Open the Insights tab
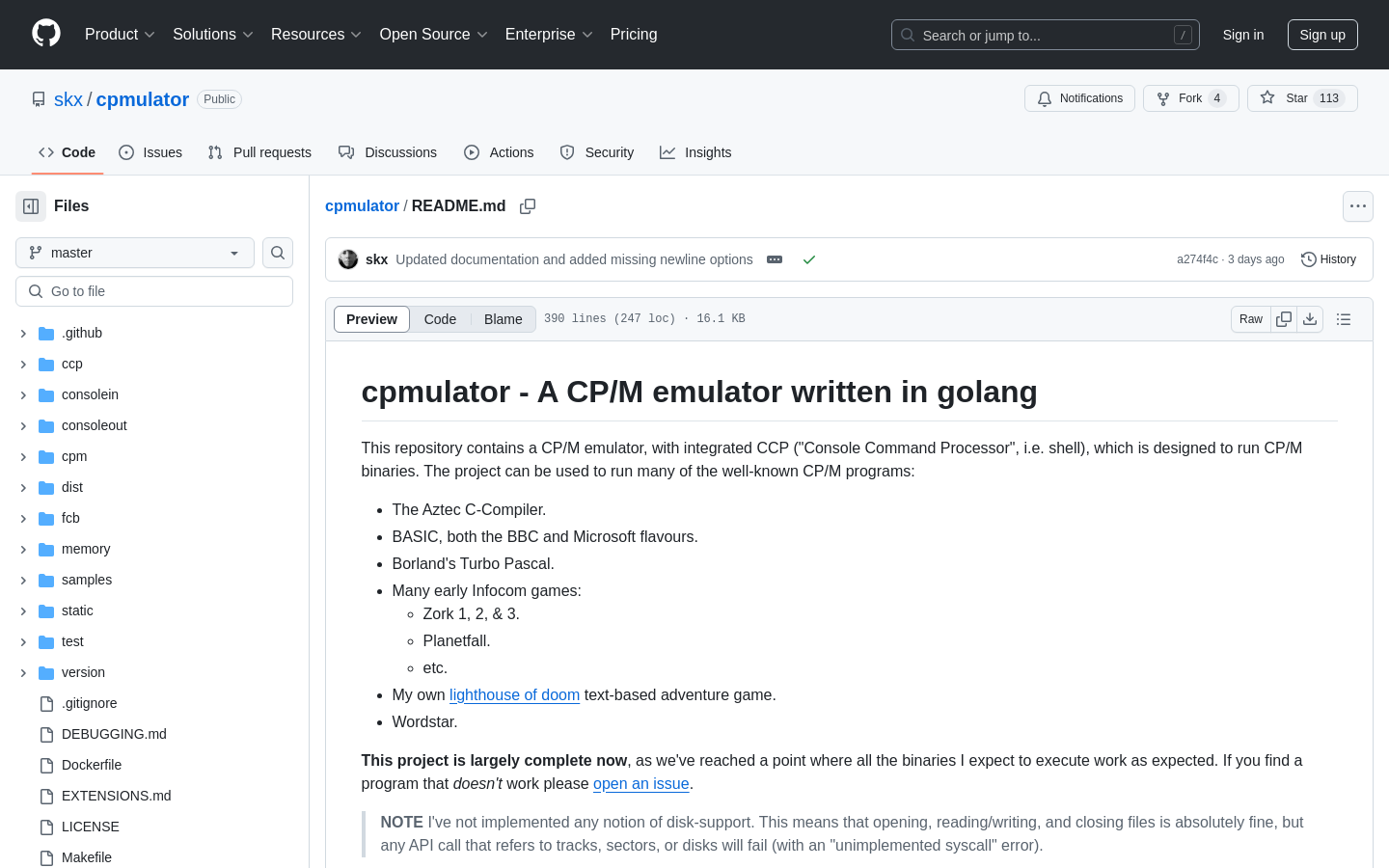Screen dimensions: 1389x868 point(695,152)
